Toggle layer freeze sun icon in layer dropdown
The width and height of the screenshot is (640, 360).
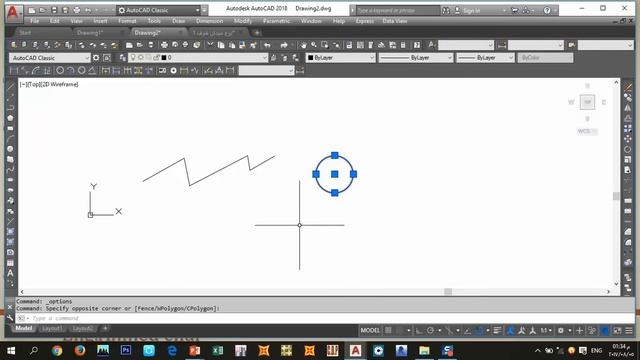click(141, 58)
